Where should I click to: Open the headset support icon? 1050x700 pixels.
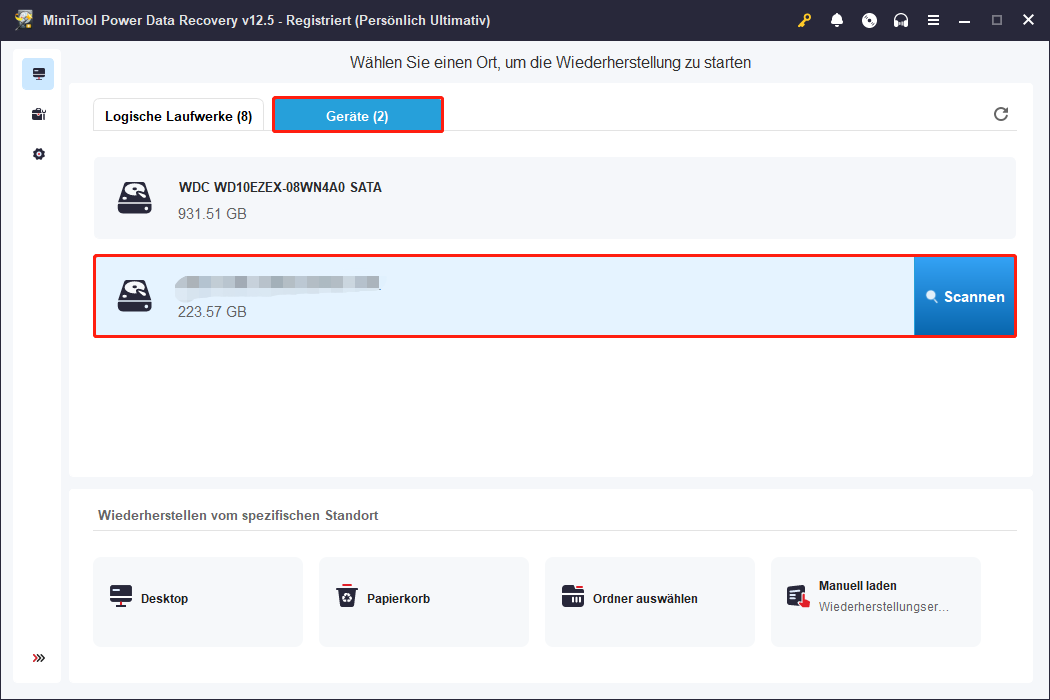pos(901,20)
